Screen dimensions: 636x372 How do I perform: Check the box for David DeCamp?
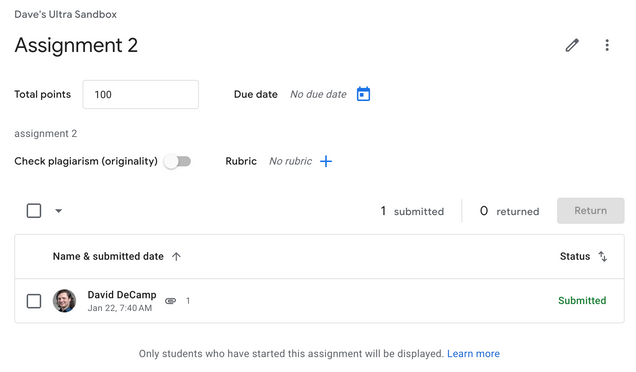(34, 301)
